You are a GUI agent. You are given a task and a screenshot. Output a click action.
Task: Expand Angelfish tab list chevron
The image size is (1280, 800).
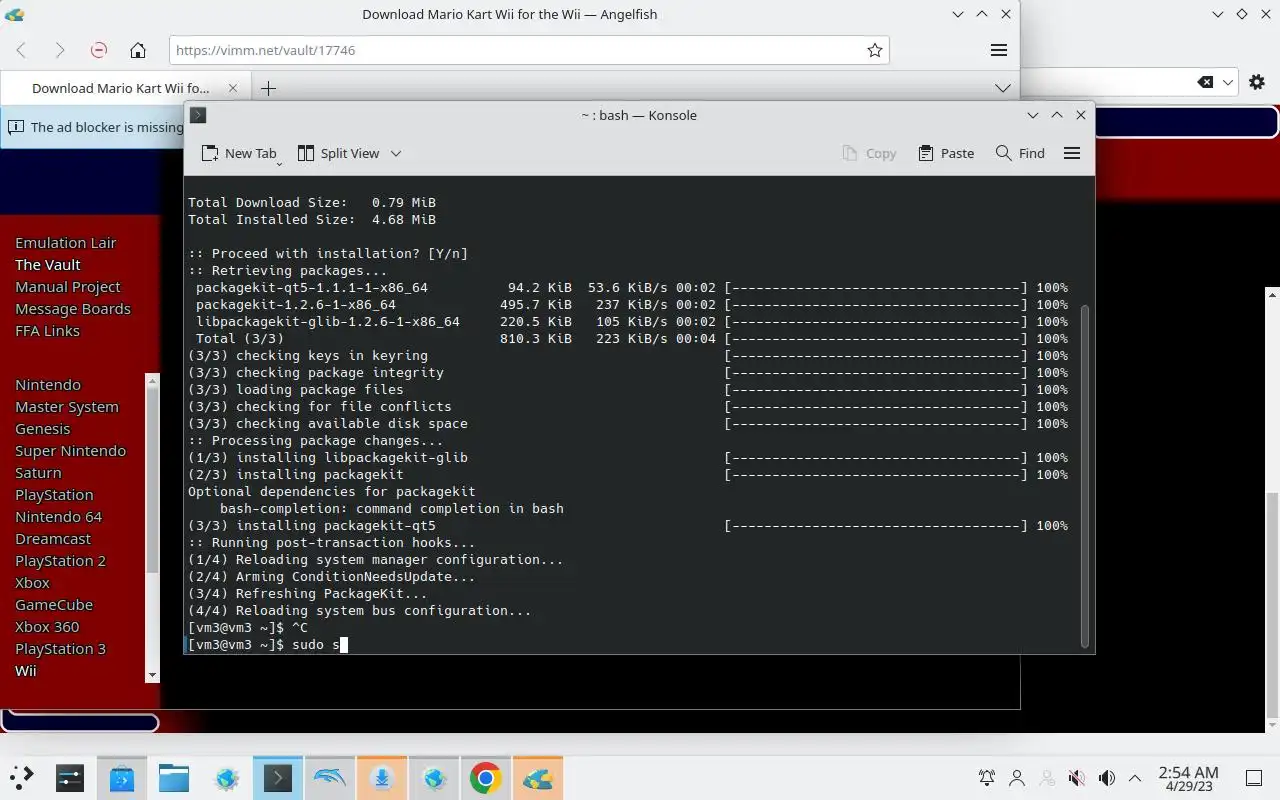point(1003,88)
